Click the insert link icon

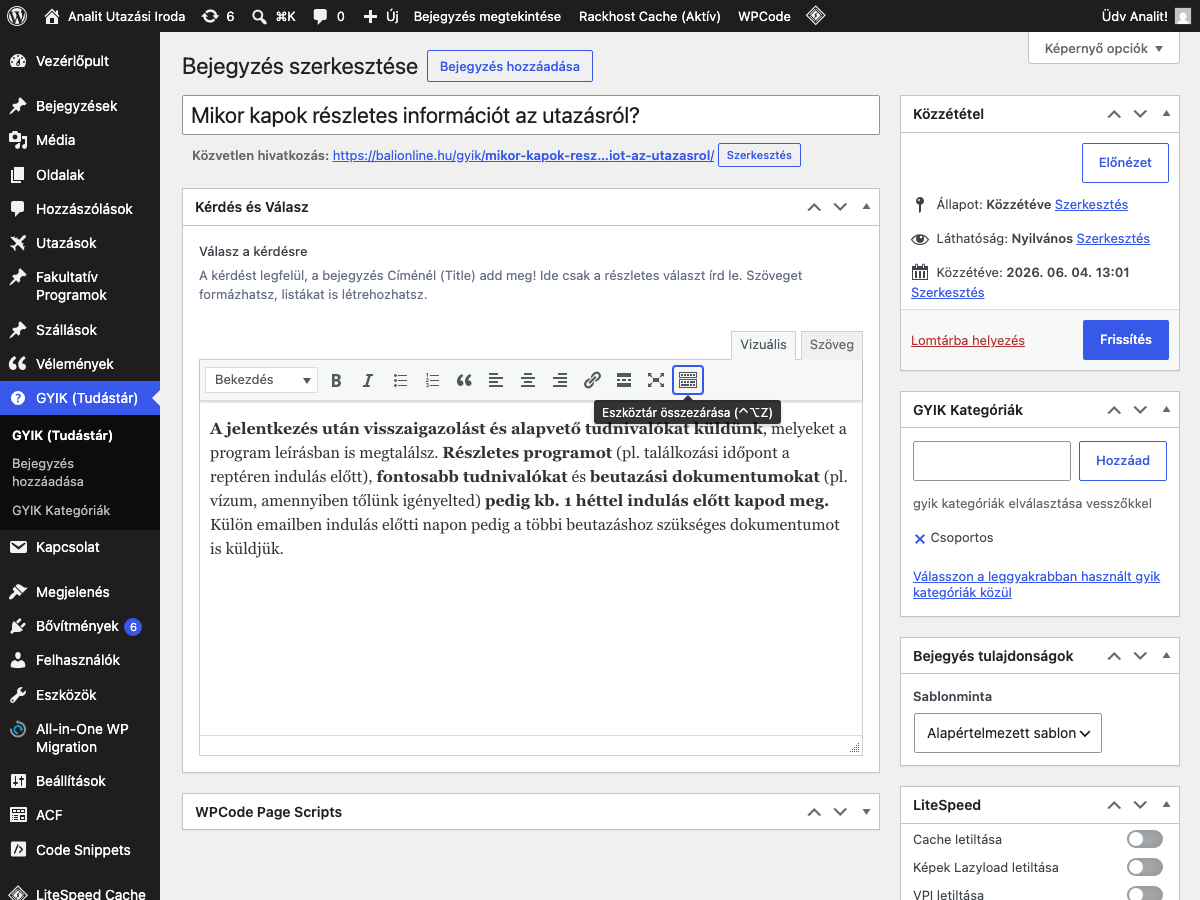(592, 380)
